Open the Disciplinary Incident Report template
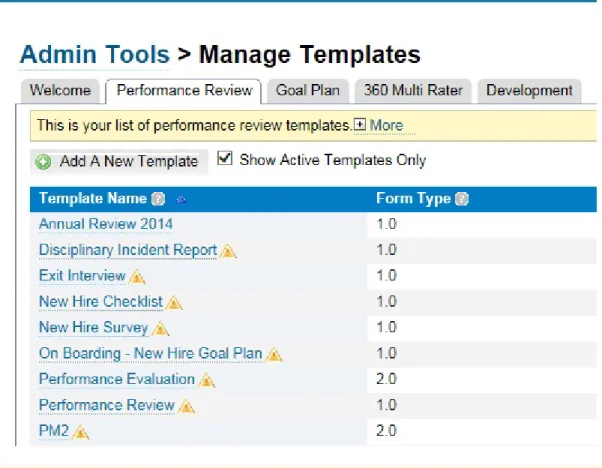Screen dimensions: 602x468 pos(128,250)
